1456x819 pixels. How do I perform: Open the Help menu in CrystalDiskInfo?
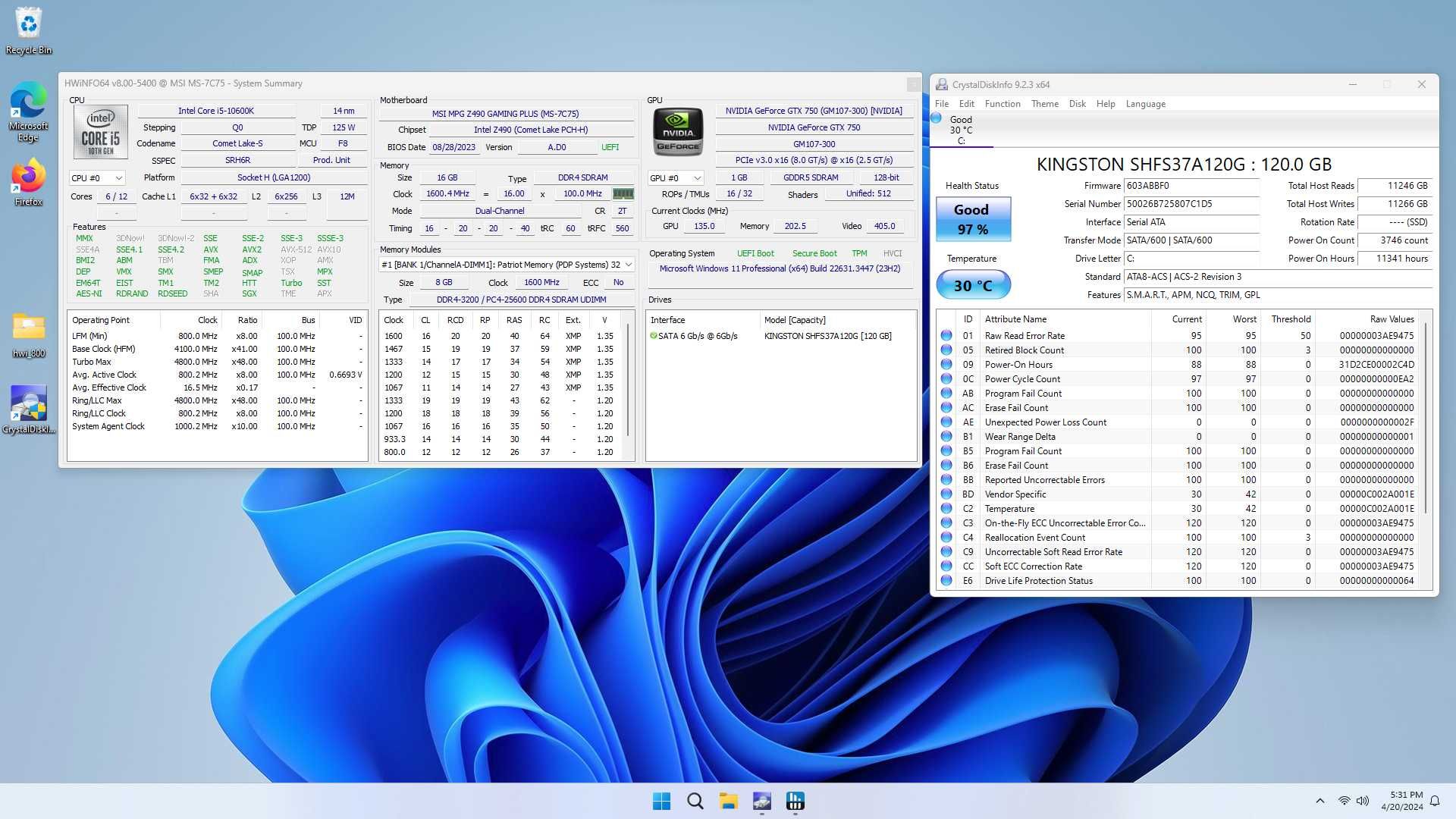pos(1106,104)
